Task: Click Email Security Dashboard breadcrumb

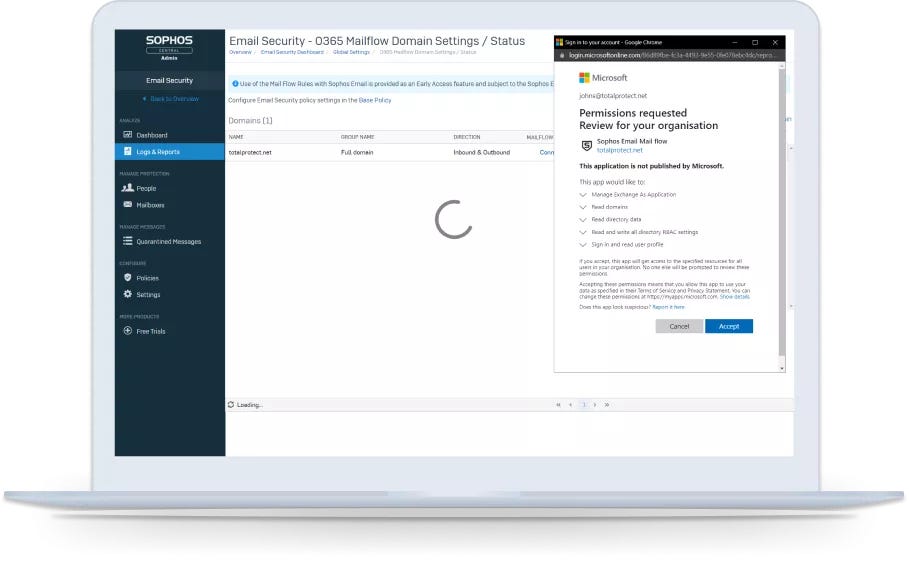Action: click(x=292, y=52)
